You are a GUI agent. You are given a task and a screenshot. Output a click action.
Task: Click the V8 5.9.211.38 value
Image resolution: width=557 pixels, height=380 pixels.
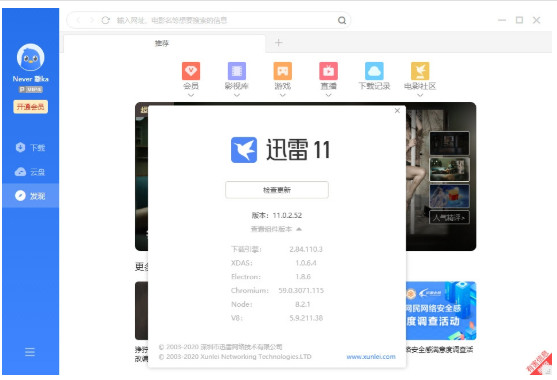[306, 318]
